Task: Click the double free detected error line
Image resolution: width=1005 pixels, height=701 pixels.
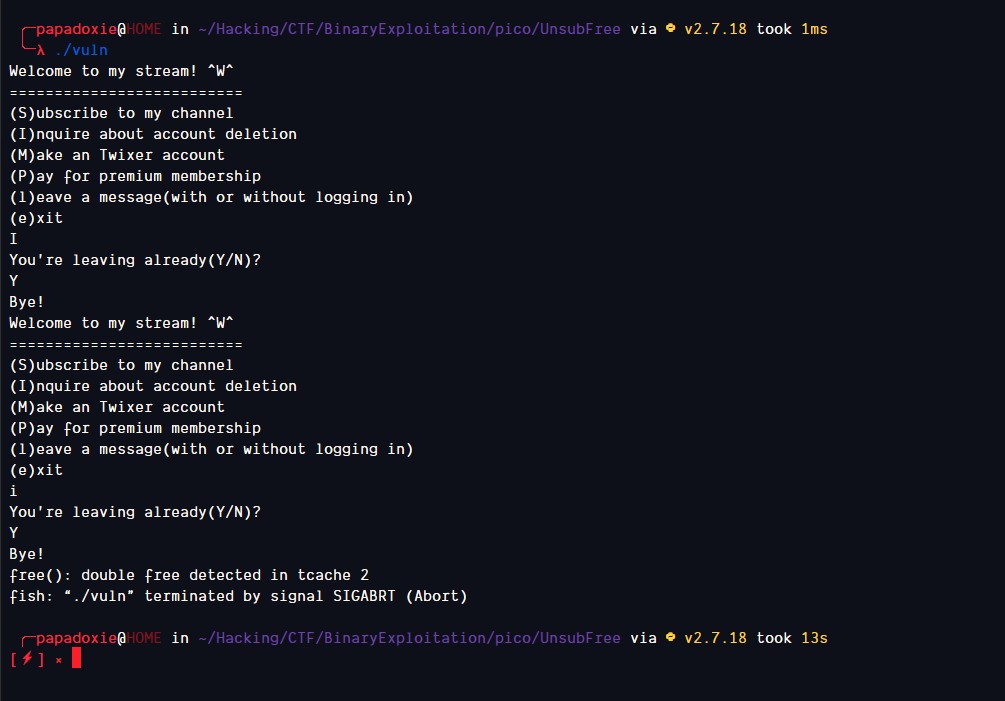Action: [x=189, y=575]
